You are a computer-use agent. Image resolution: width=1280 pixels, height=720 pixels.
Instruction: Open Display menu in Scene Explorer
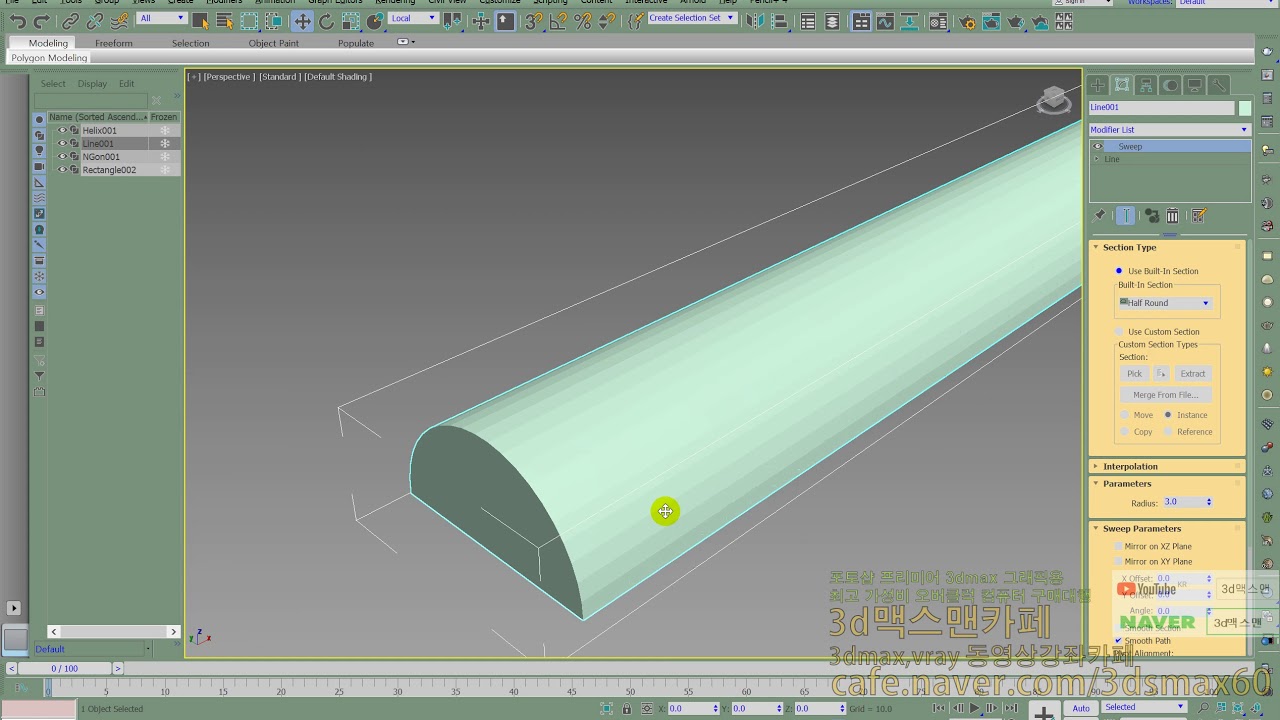[92, 84]
